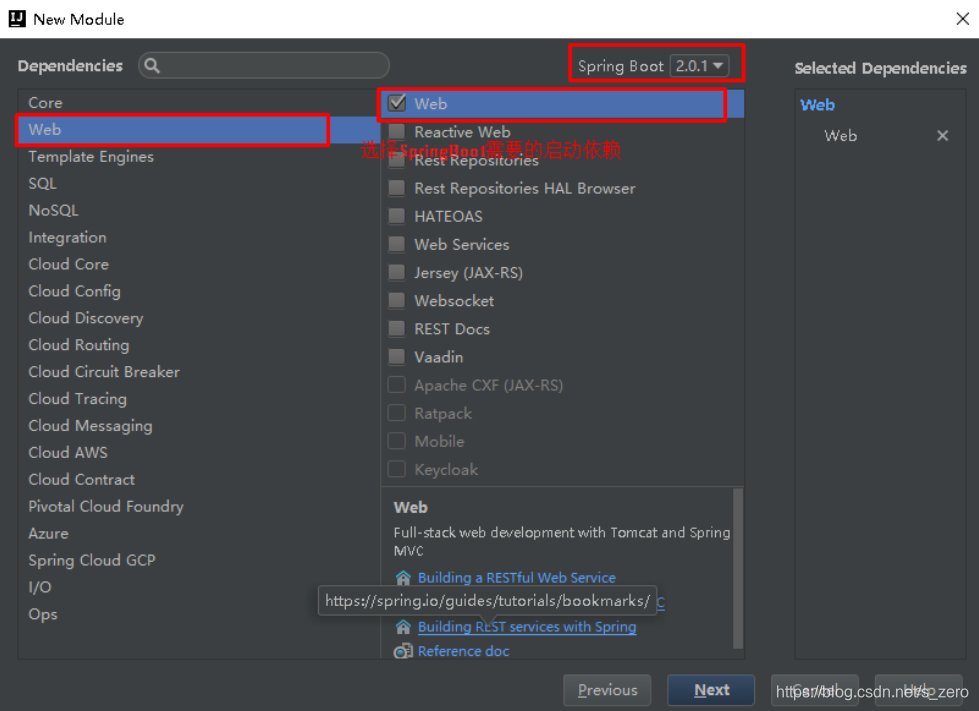The height and width of the screenshot is (711, 979).
Task: Click the Reference doc icon
Action: point(403,651)
